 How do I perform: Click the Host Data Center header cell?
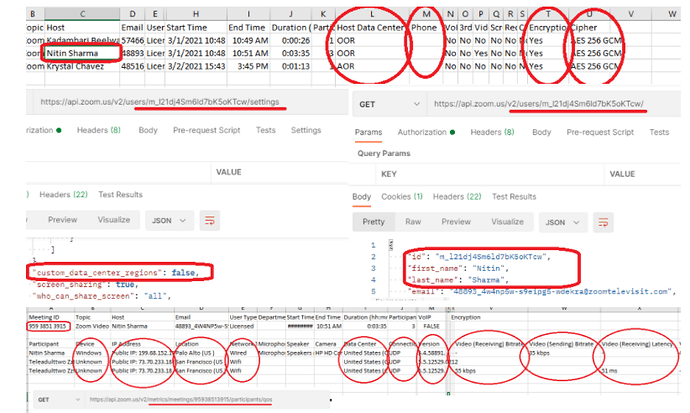(x=372, y=28)
